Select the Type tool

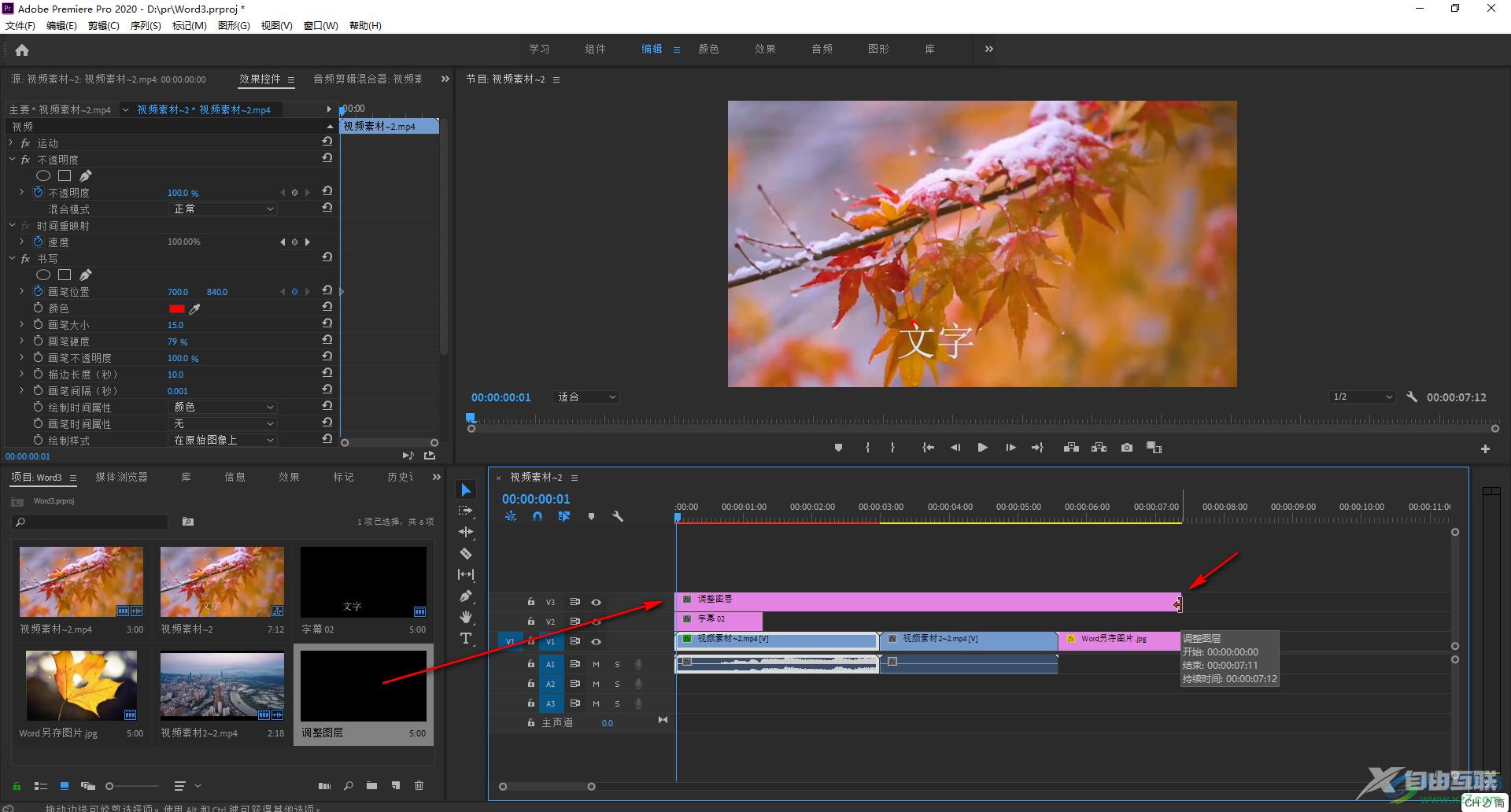point(466,638)
